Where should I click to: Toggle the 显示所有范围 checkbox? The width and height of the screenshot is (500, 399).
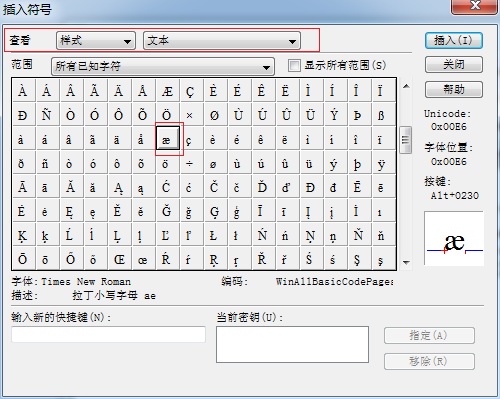(294, 65)
